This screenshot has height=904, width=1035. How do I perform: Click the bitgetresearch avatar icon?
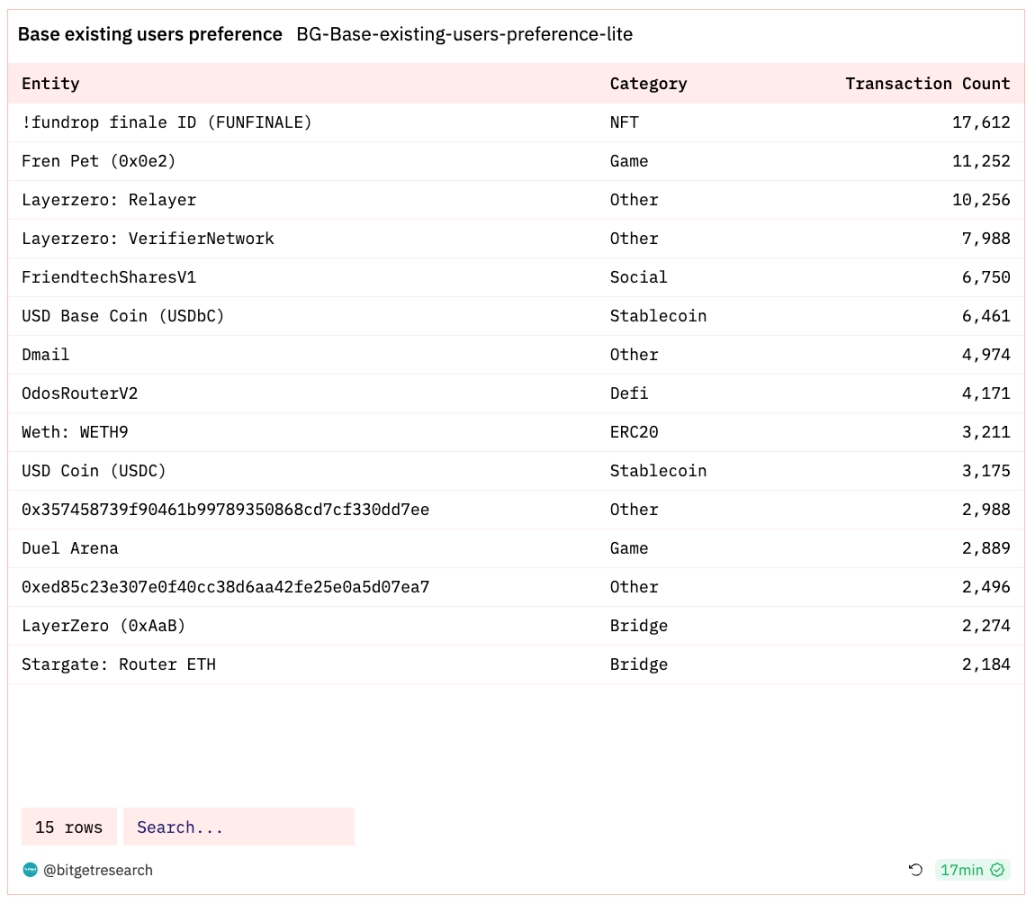tap(30, 870)
